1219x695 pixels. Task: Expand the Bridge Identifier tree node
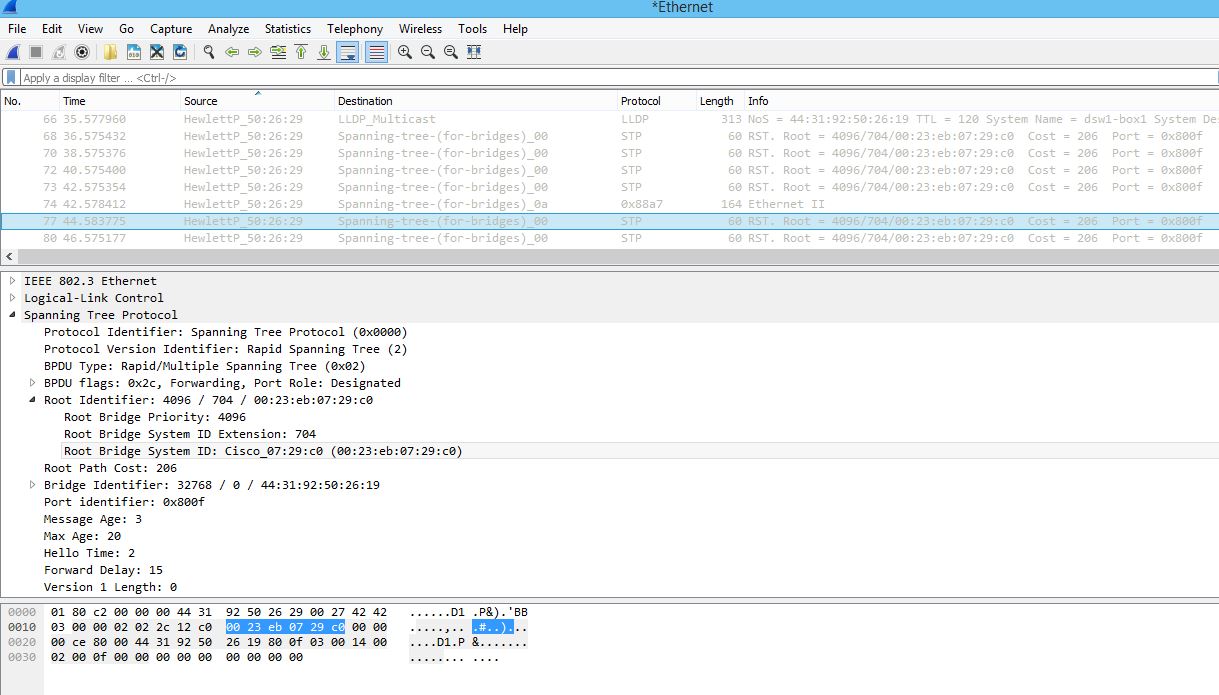pyautogui.click(x=33, y=485)
